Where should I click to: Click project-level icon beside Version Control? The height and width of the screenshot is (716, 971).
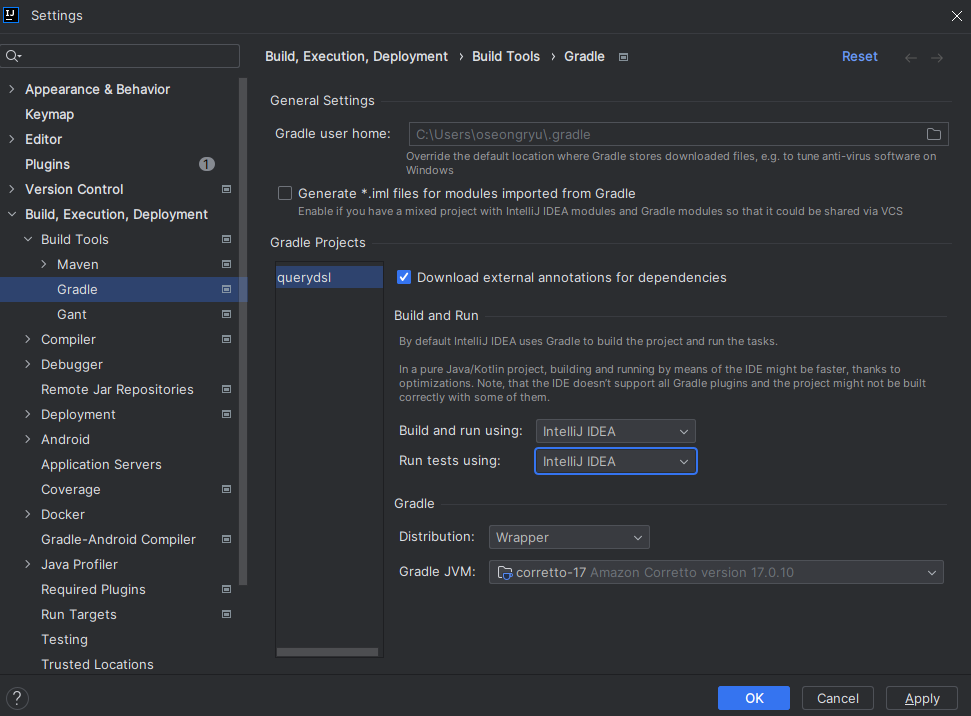(227, 189)
